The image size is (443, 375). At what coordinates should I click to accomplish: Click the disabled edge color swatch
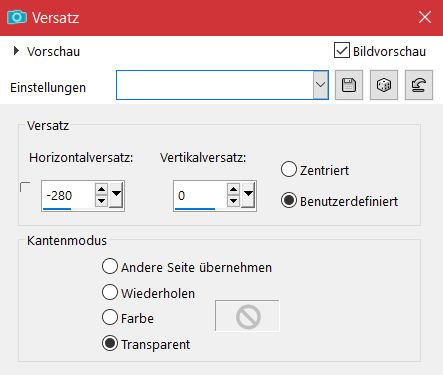coord(247,316)
